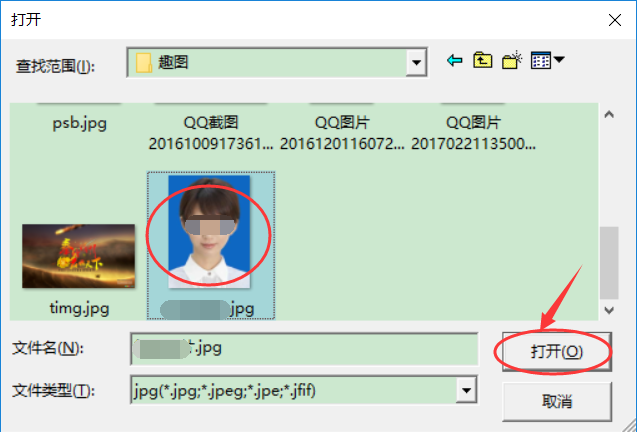
Task: Click the scrollbar up arrow
Action: click(609, 115)
